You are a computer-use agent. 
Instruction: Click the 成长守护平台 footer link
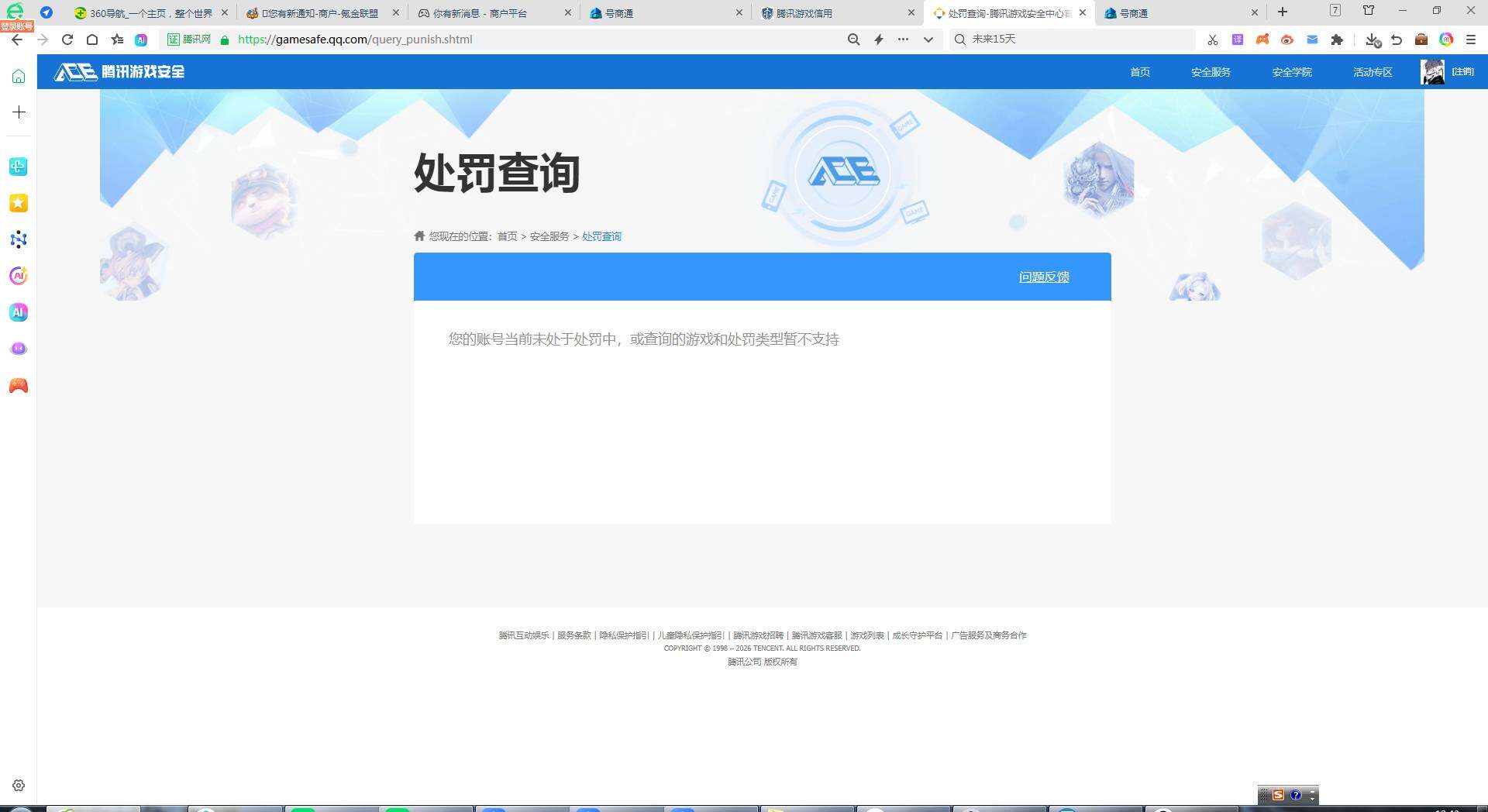coord(918,635)
